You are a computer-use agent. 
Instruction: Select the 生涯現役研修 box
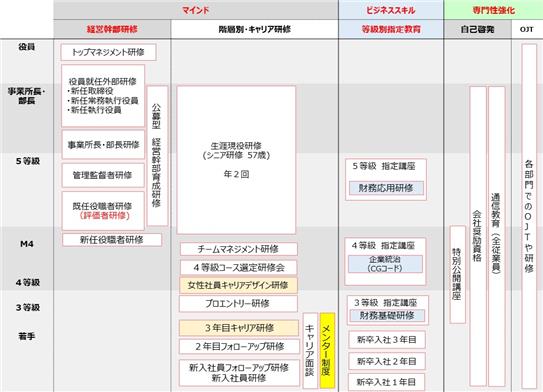[236, 160]
